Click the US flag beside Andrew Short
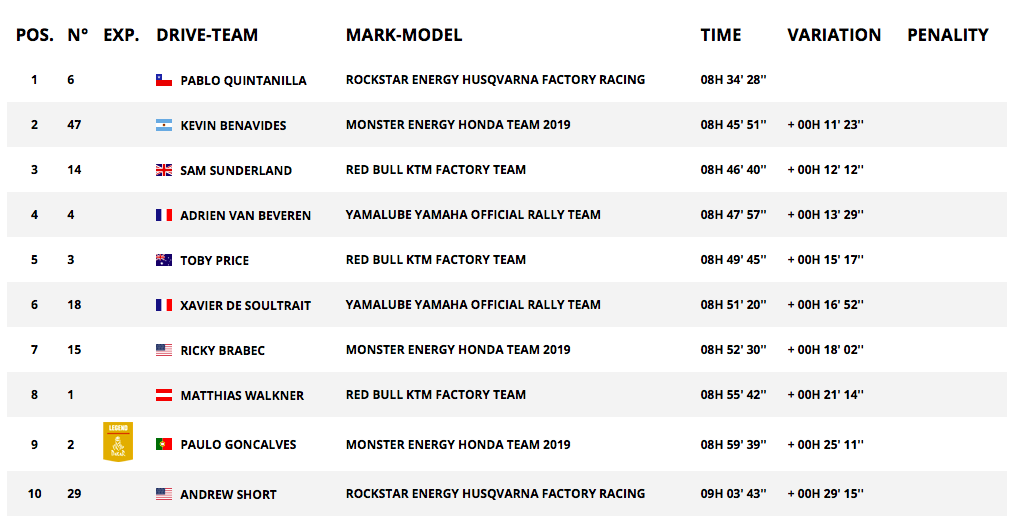Viewport: 1011px width, 516px height. (x=164, y=494)
